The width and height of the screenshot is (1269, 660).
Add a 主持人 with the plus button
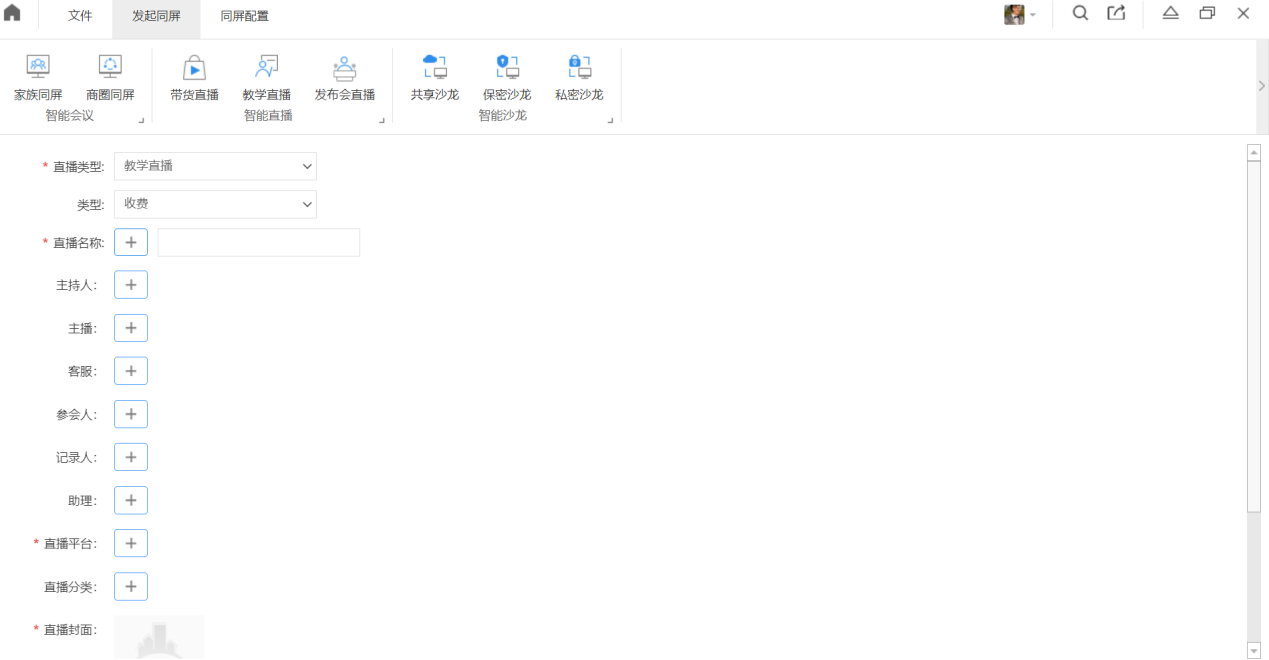point(131,285)
